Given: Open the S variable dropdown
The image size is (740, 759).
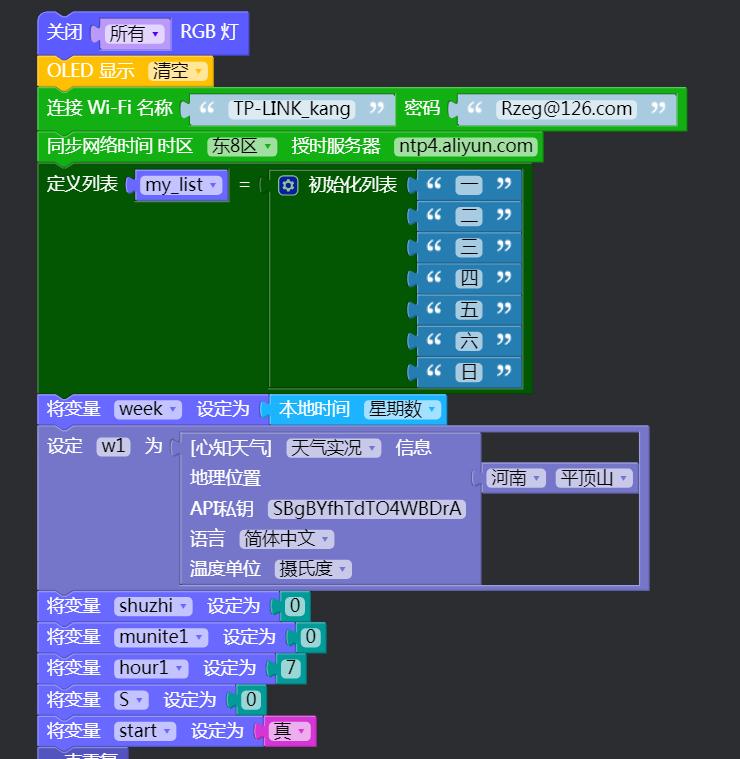Looking at the screenshot, I should [131, 700].
